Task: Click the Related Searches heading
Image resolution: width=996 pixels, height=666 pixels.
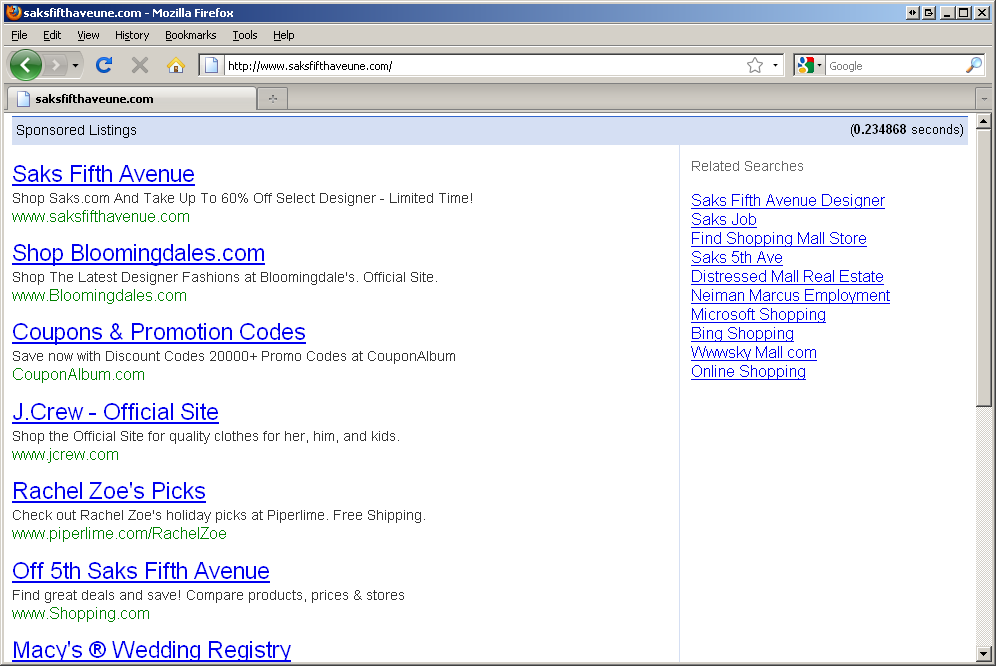Action: pos(747,166)
